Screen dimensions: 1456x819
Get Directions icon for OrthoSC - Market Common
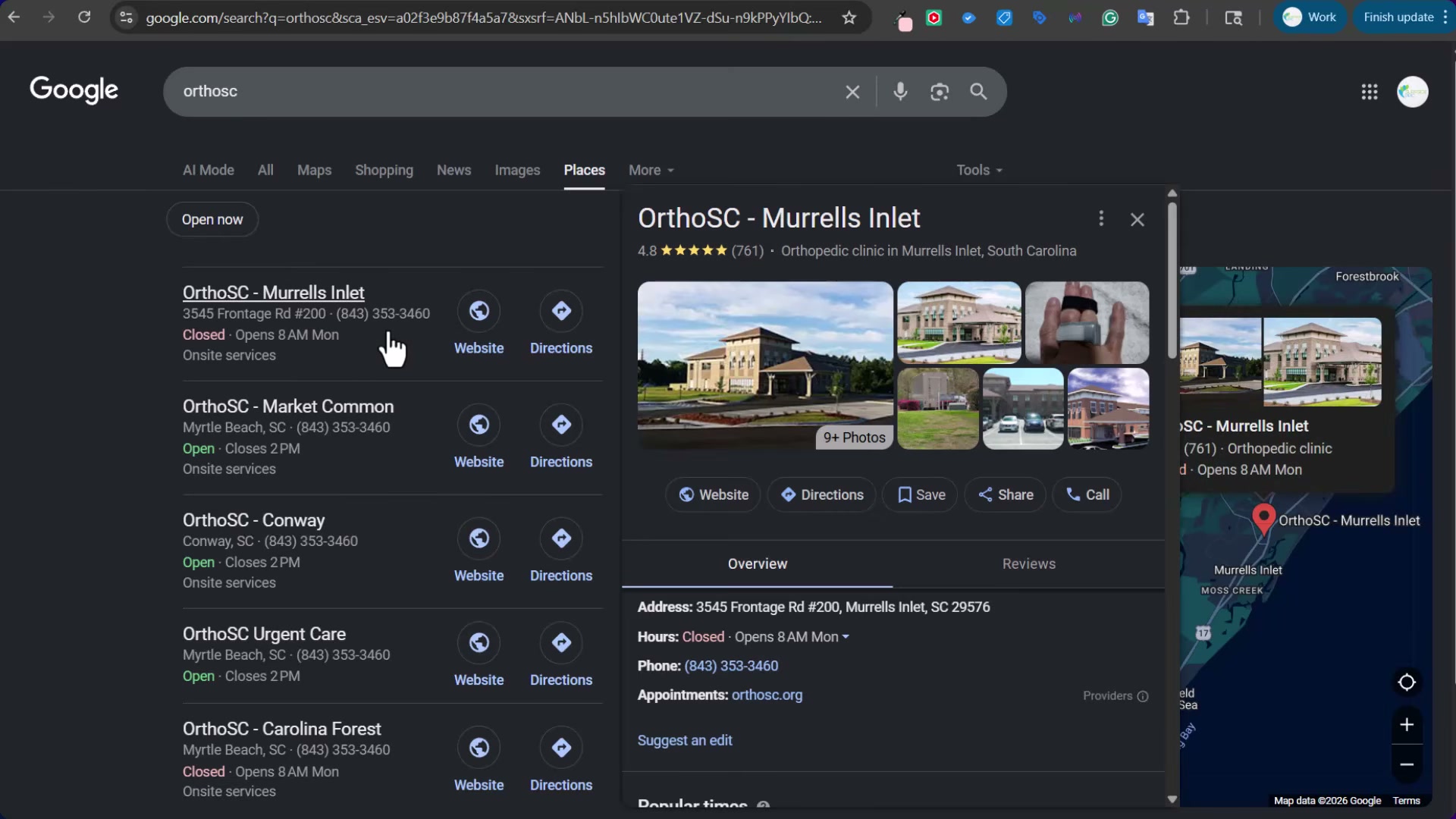pos(561,425)
